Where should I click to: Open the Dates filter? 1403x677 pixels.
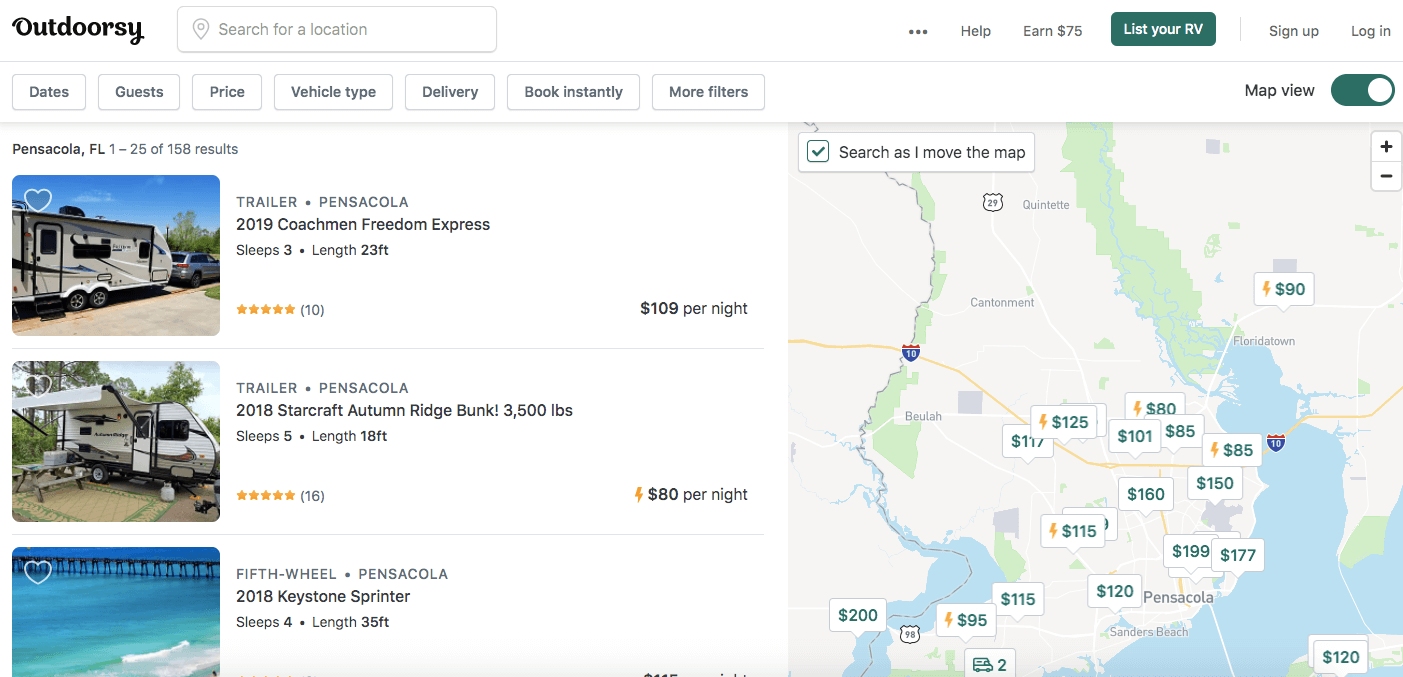49,92
